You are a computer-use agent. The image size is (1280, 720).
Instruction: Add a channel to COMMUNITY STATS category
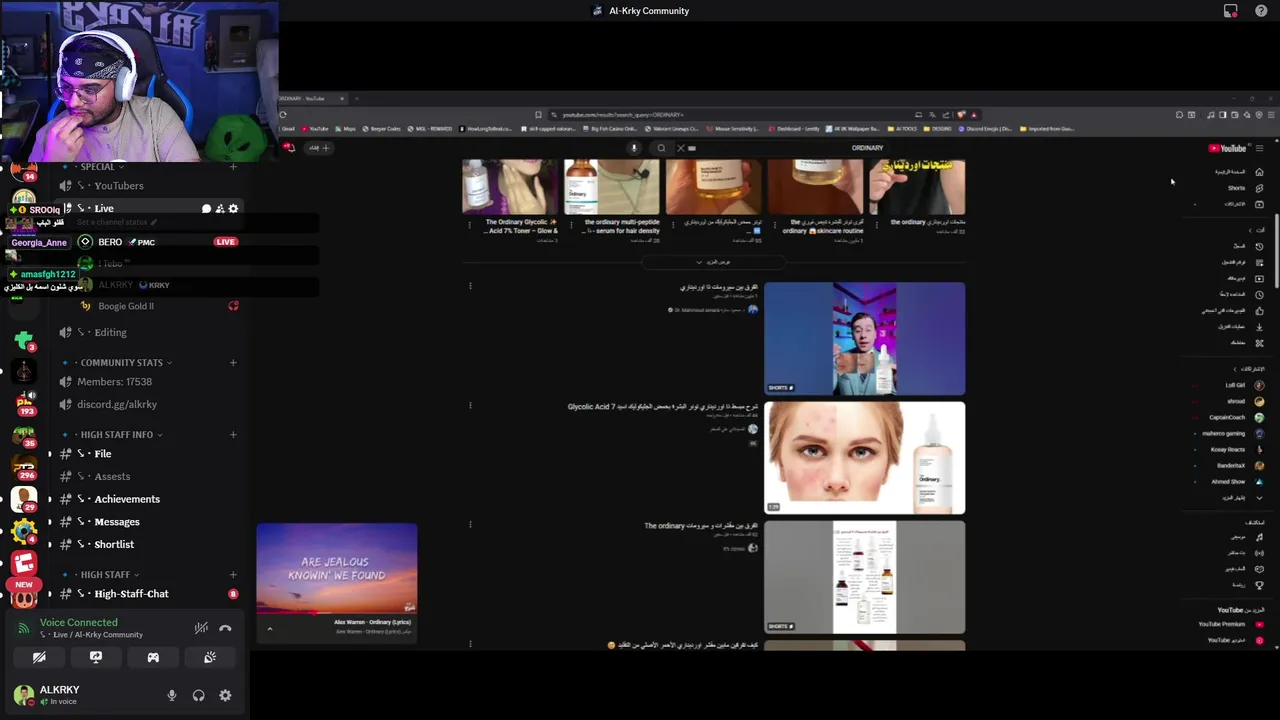pos(233,362)
